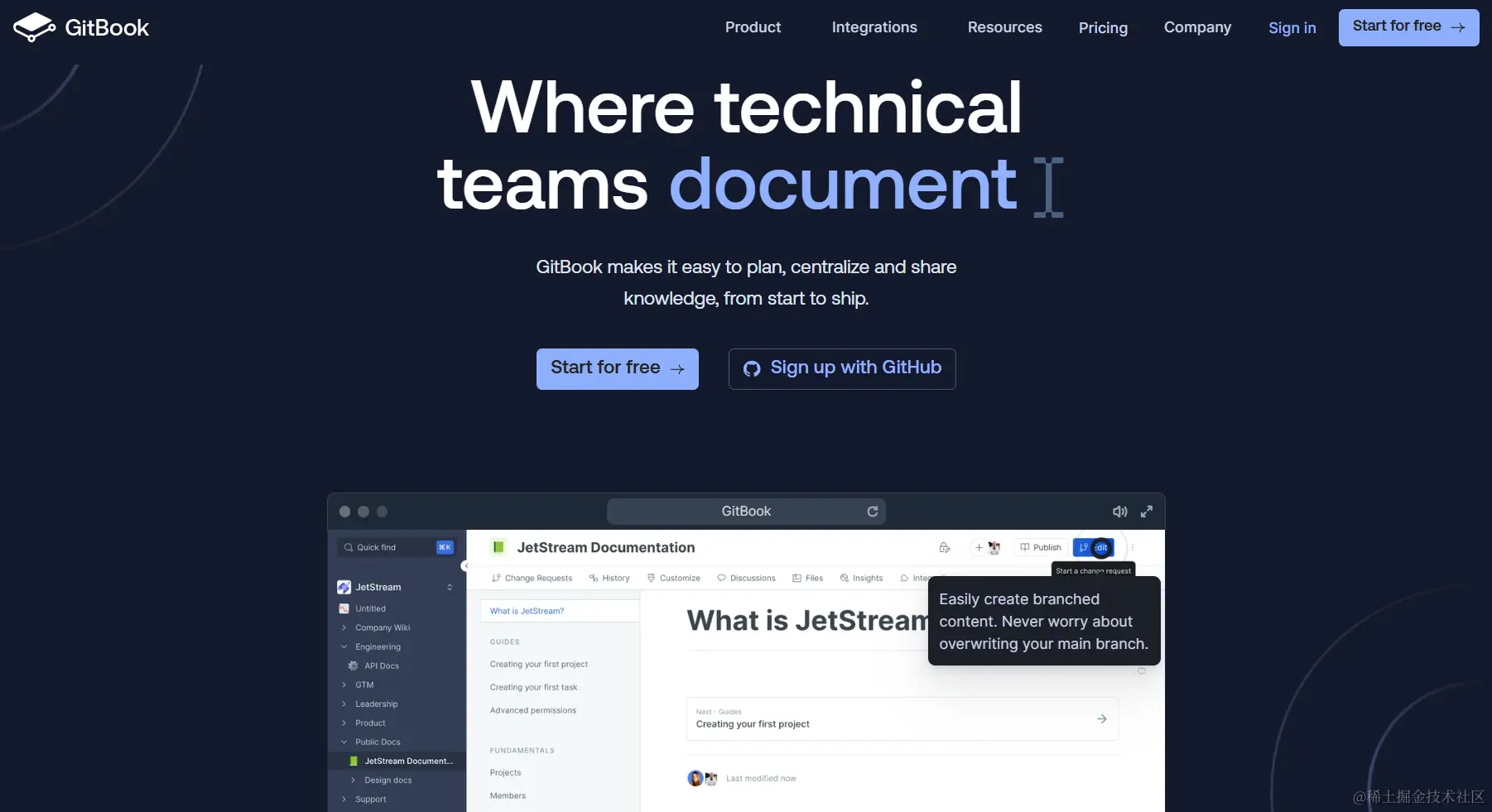The image size is (1492, 812).
Task: Reload the GitBook demo preview
Action: (x=872, y=512)
